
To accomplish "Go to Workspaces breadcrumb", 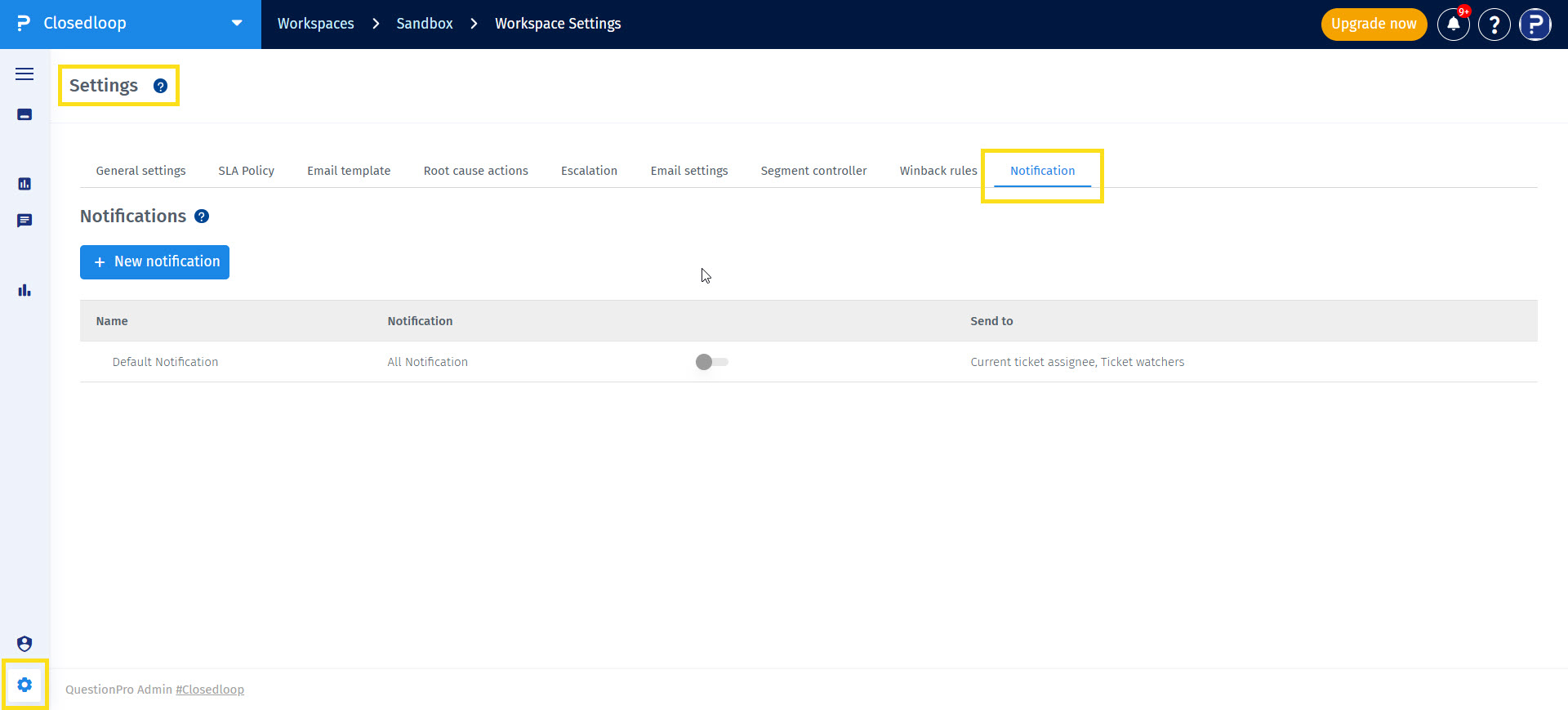I will [315, 24].
